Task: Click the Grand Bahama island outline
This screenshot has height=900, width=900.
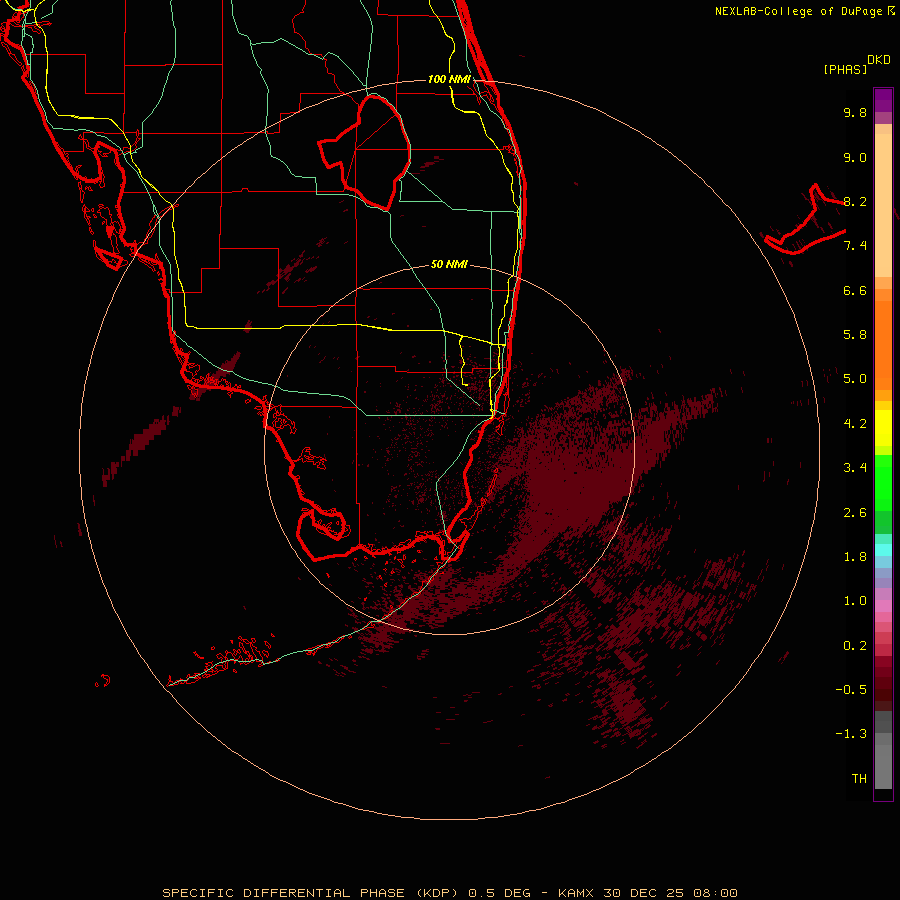Action: pos(804,221)
